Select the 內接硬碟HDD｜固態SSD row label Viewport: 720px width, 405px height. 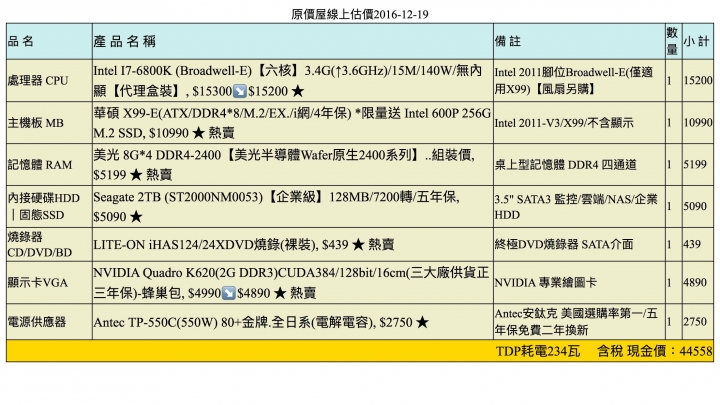[x=44, y=207]
